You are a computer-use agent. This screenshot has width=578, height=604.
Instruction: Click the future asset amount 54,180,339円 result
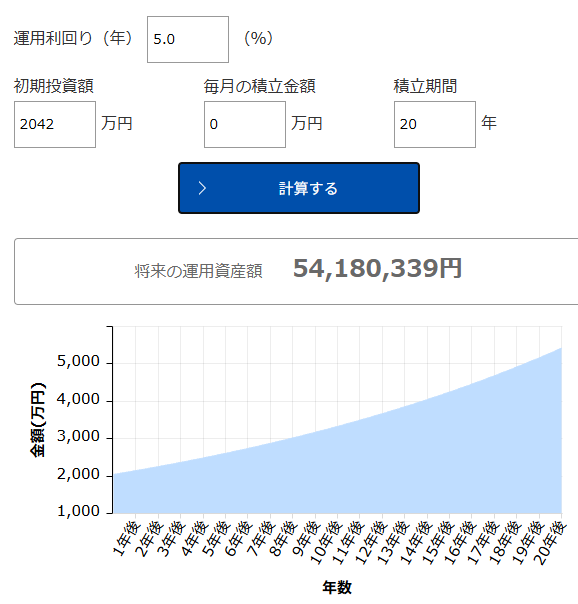point(377,268)
